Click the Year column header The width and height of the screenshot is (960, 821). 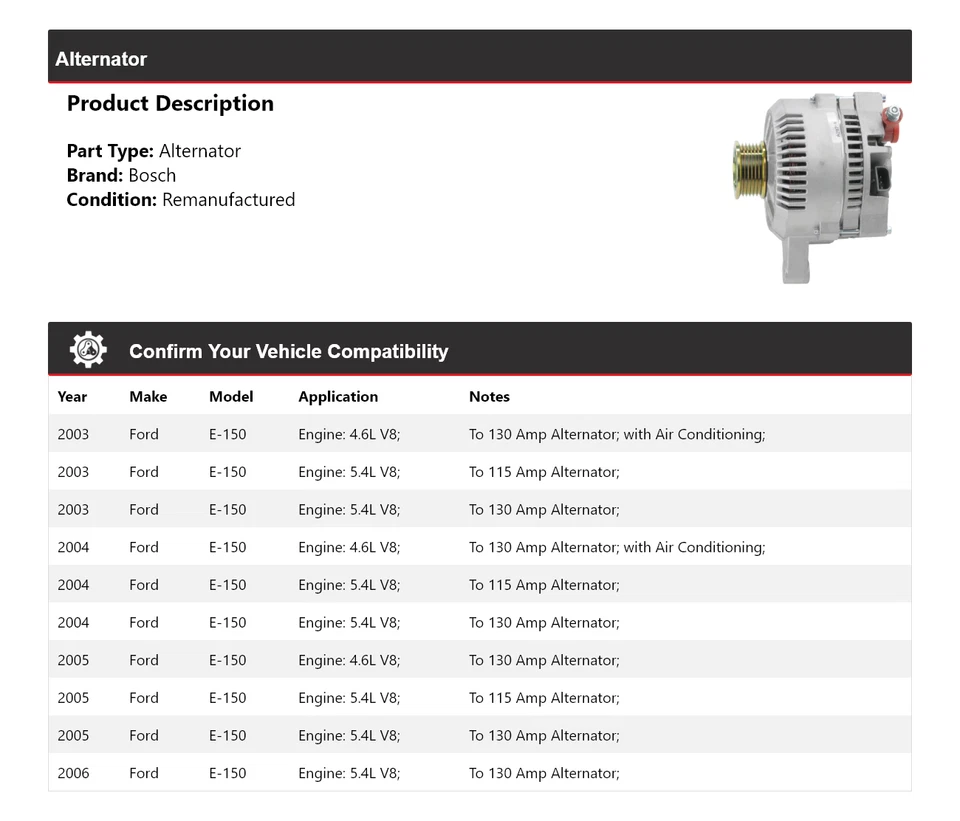point(72,397)
